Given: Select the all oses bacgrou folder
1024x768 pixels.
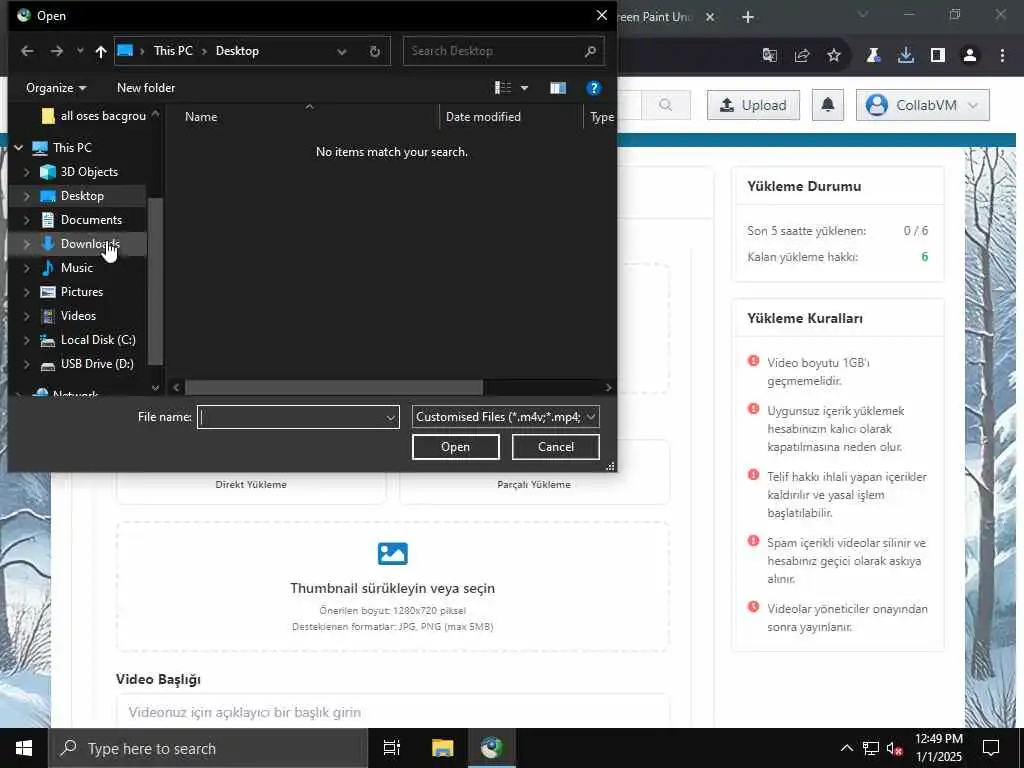Looking at the screenshot, I should (x=93, y=116).
